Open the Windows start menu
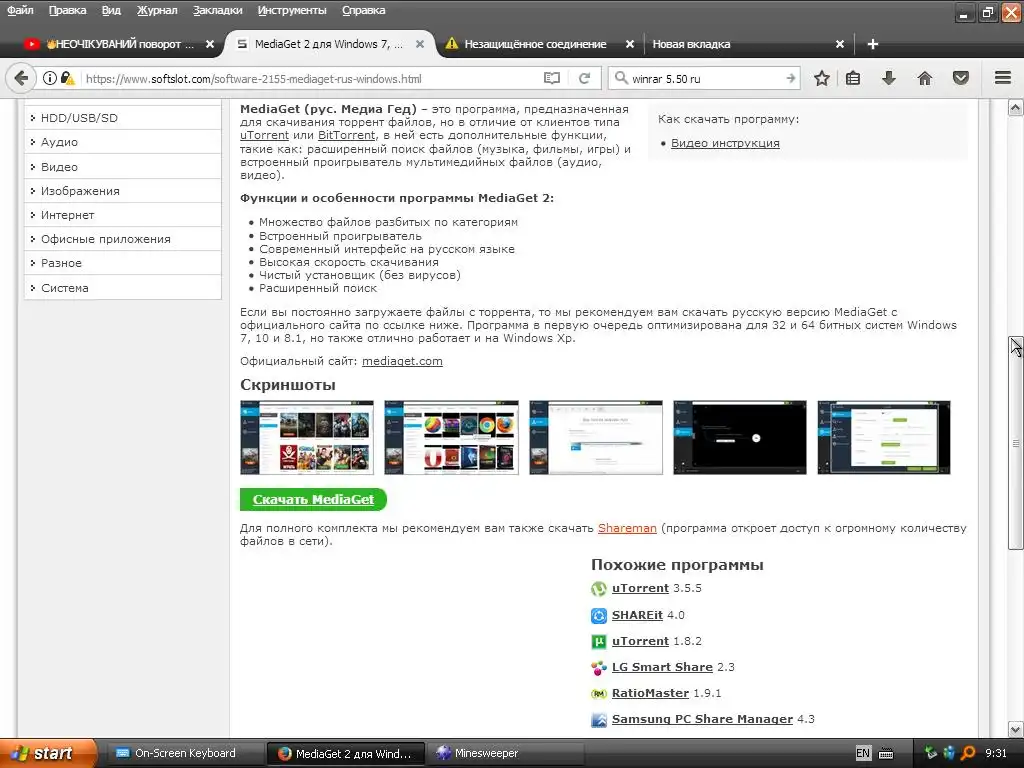The image size is (1024, 768). click(x=48, y=754)
